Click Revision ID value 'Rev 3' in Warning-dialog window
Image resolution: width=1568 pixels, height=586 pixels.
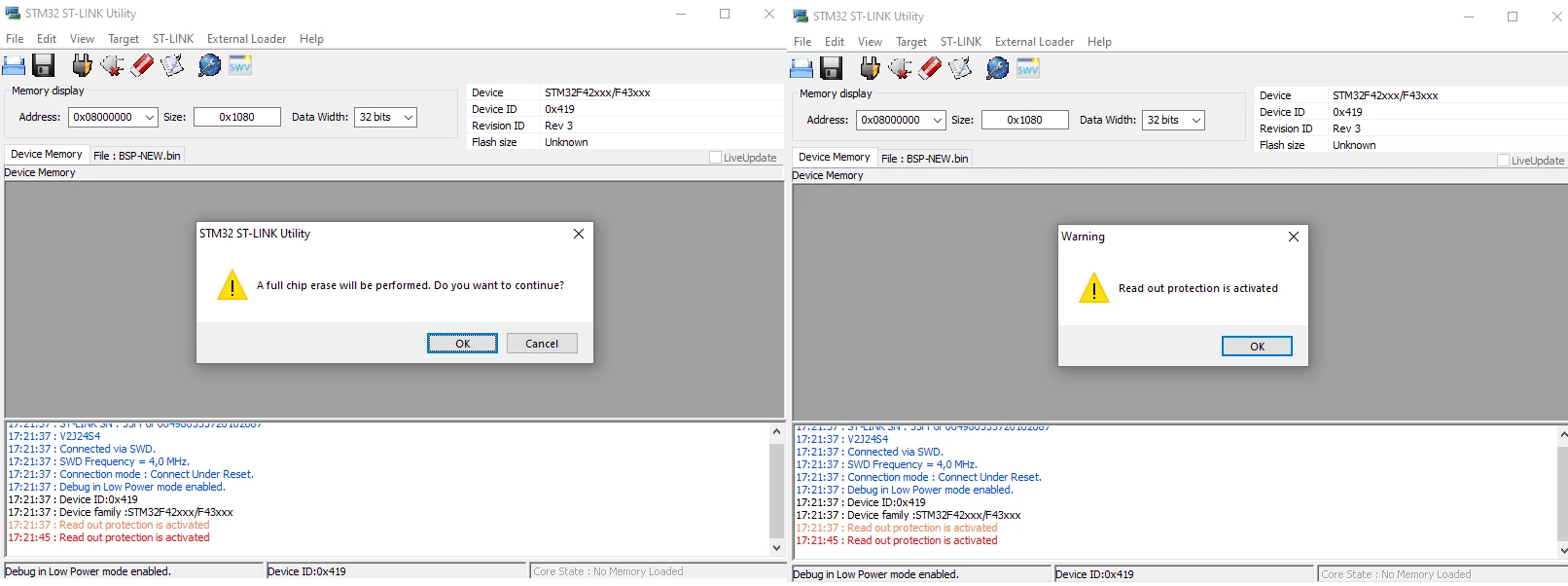[x=1346, y=128]
